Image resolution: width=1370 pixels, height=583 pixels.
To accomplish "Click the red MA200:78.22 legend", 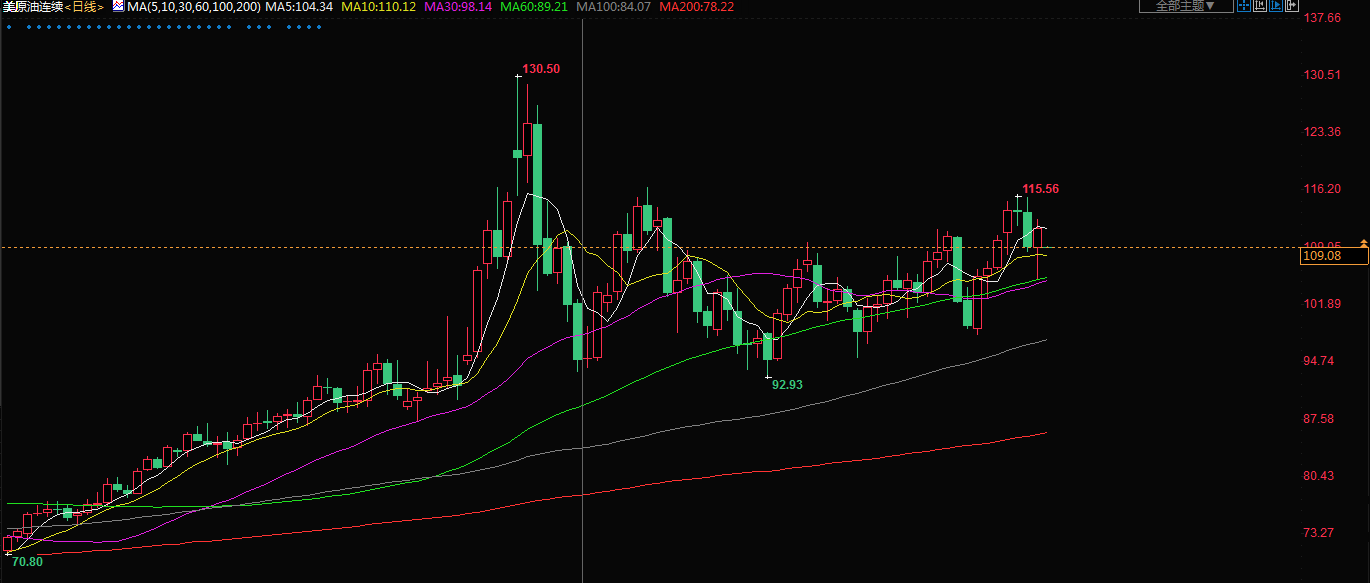I will click(x=696, y=7).
